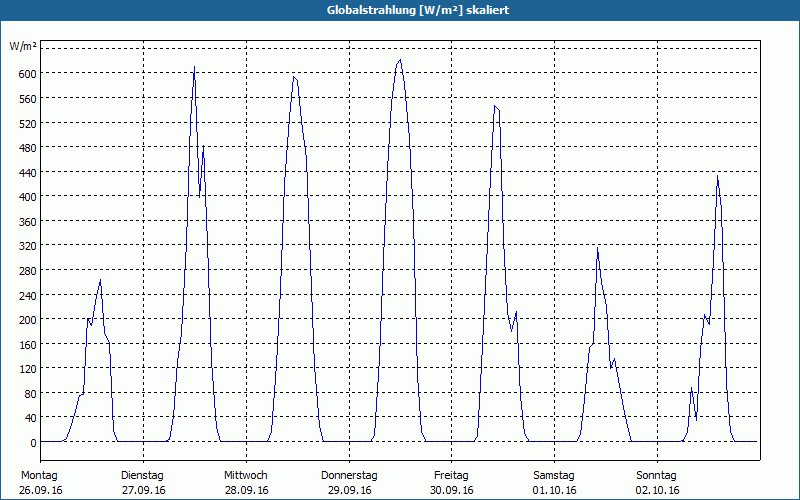
Task: Click the date 27.09.16
Action: point(144,491)
